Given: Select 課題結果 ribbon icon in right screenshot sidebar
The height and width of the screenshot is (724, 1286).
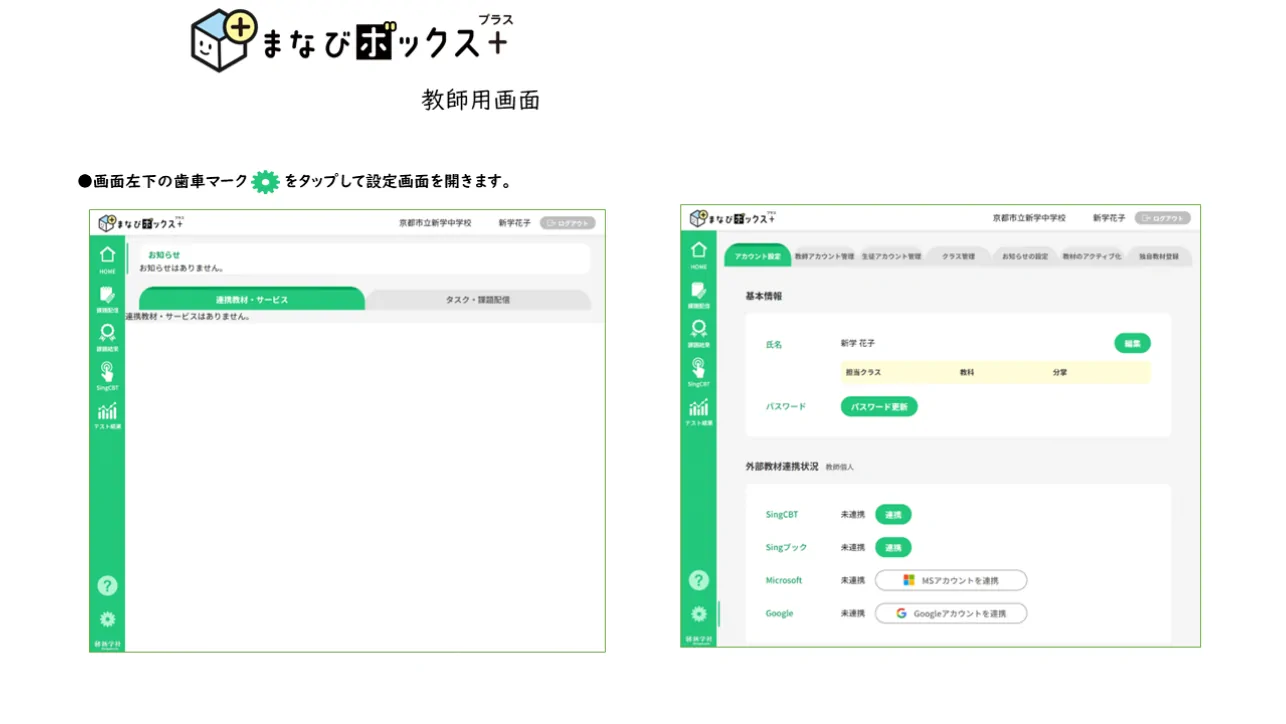Looking at the screenshot, I should tap(698, 331).
